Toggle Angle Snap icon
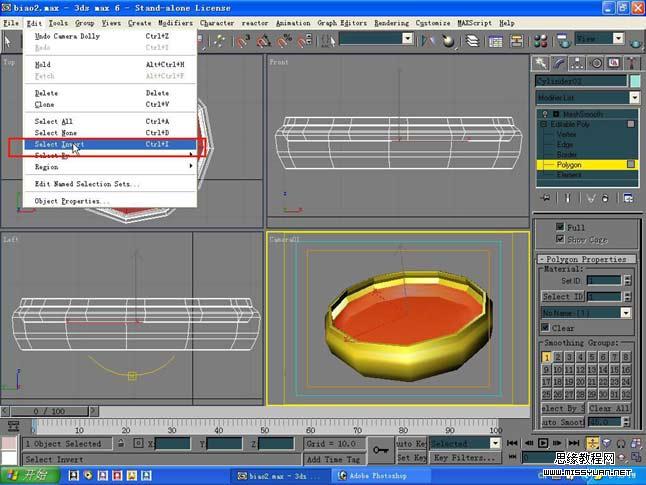Viewport: 646px width, 485px height. [x=264, y=40]
